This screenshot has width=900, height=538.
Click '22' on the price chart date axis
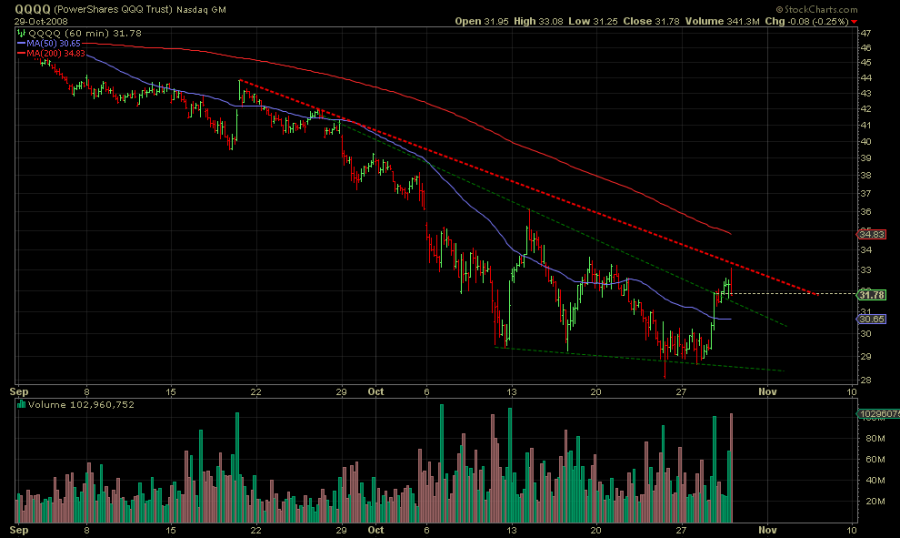[255, 392]
